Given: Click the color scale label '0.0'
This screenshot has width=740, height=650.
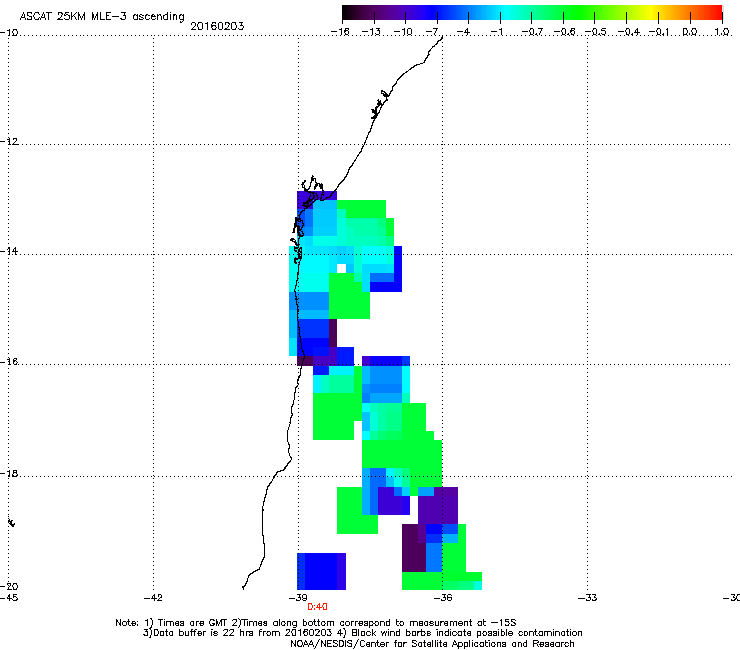Looking at the screenshot, I should [690, 32].
